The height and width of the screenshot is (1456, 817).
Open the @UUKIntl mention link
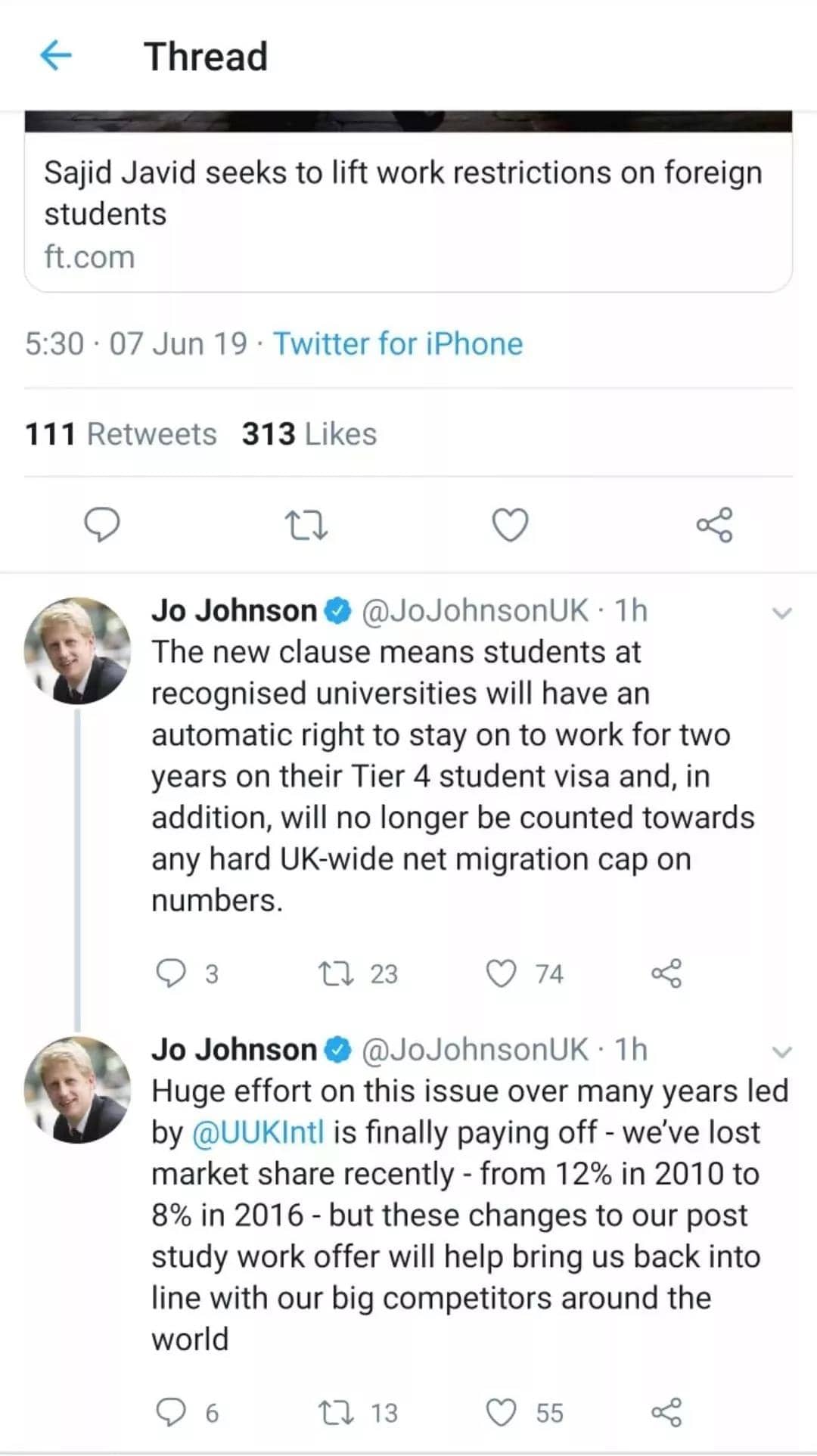click(x=258, y=1132)
